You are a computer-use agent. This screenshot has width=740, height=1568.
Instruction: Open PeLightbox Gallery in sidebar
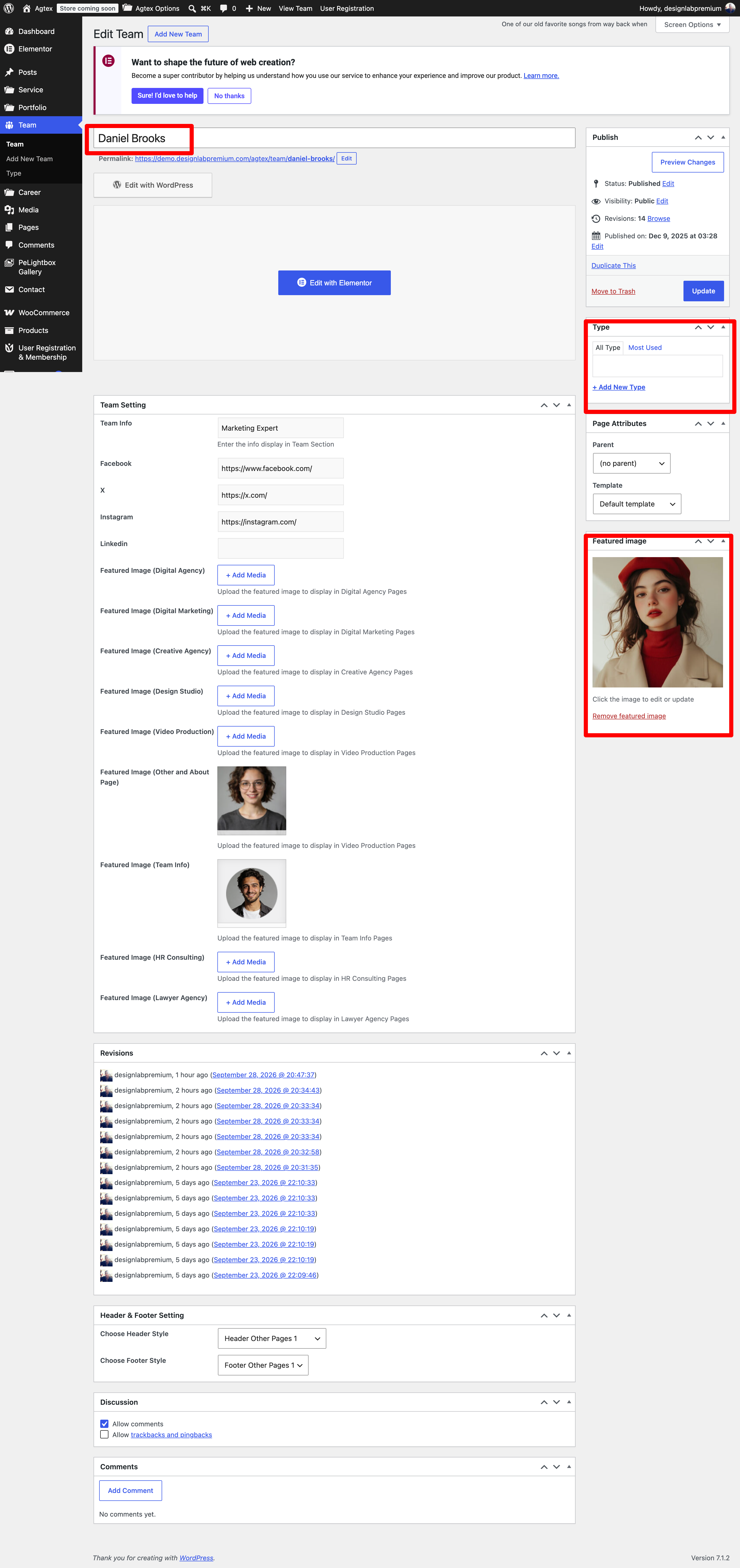[41, 267]
